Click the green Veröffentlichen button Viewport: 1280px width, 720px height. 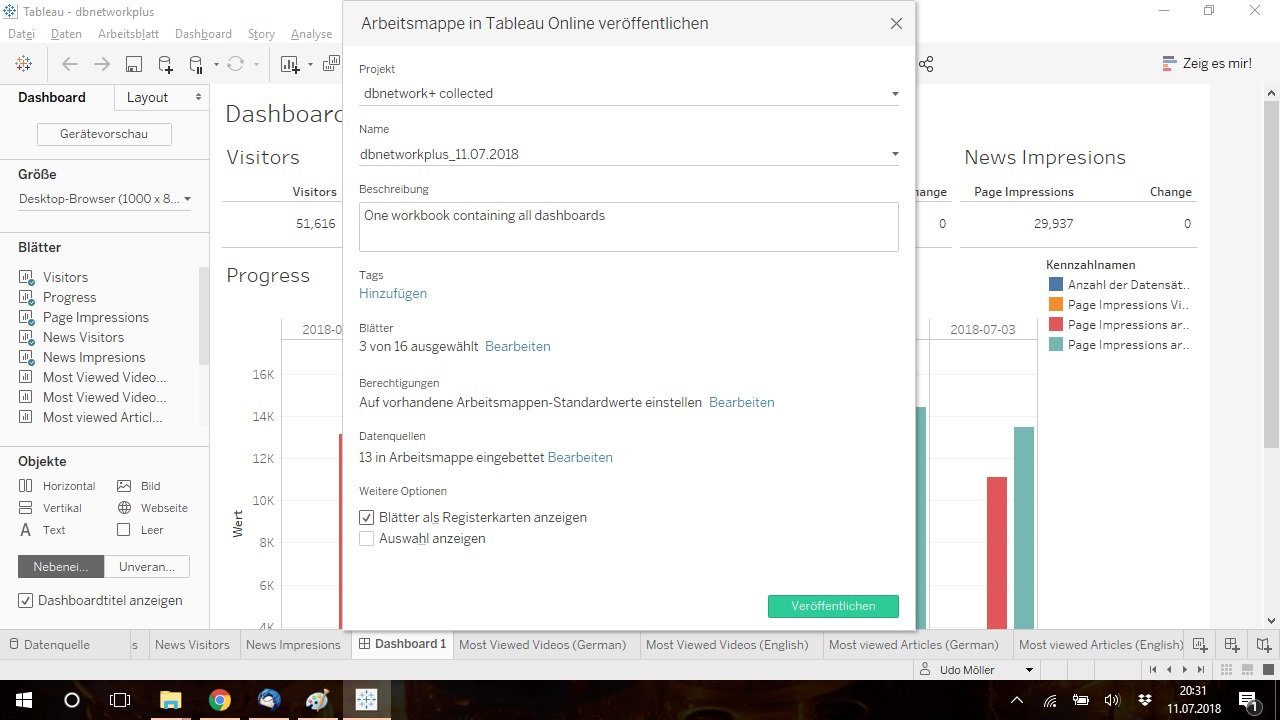pyautogui.click(x=833, y=606)
